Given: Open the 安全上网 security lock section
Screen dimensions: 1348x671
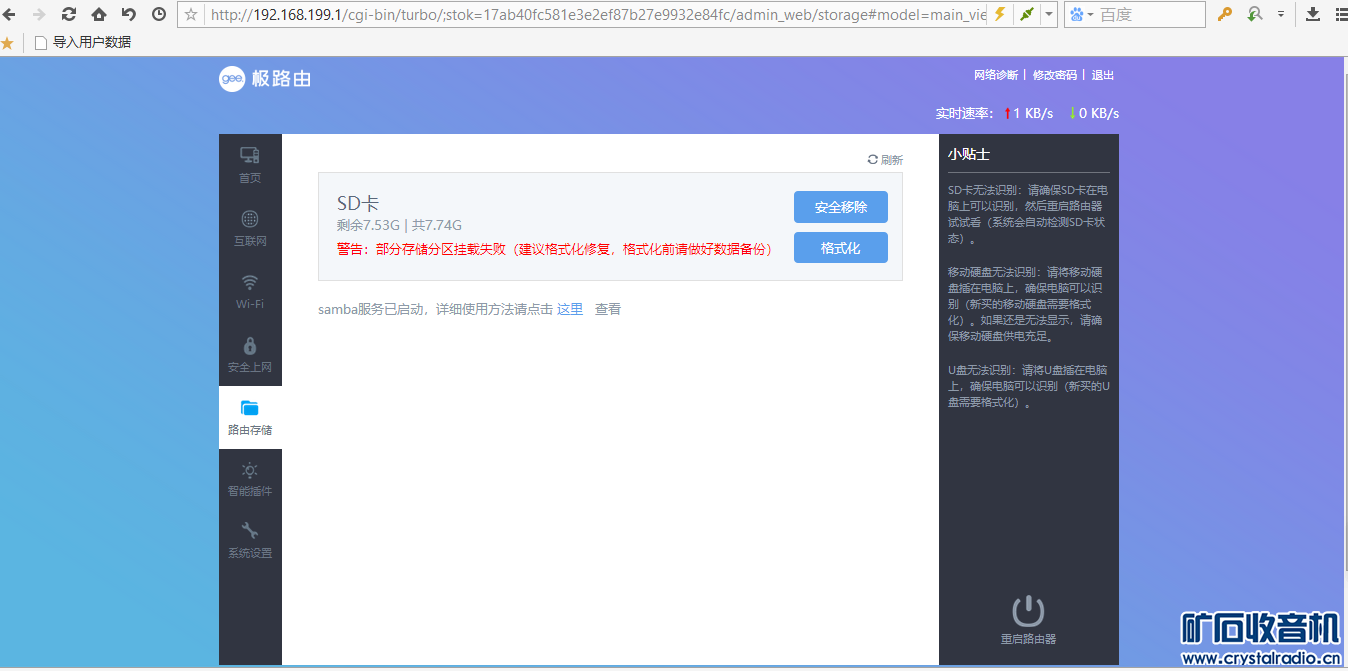Looking at the screenshot, I should click(x=250, y=354).
